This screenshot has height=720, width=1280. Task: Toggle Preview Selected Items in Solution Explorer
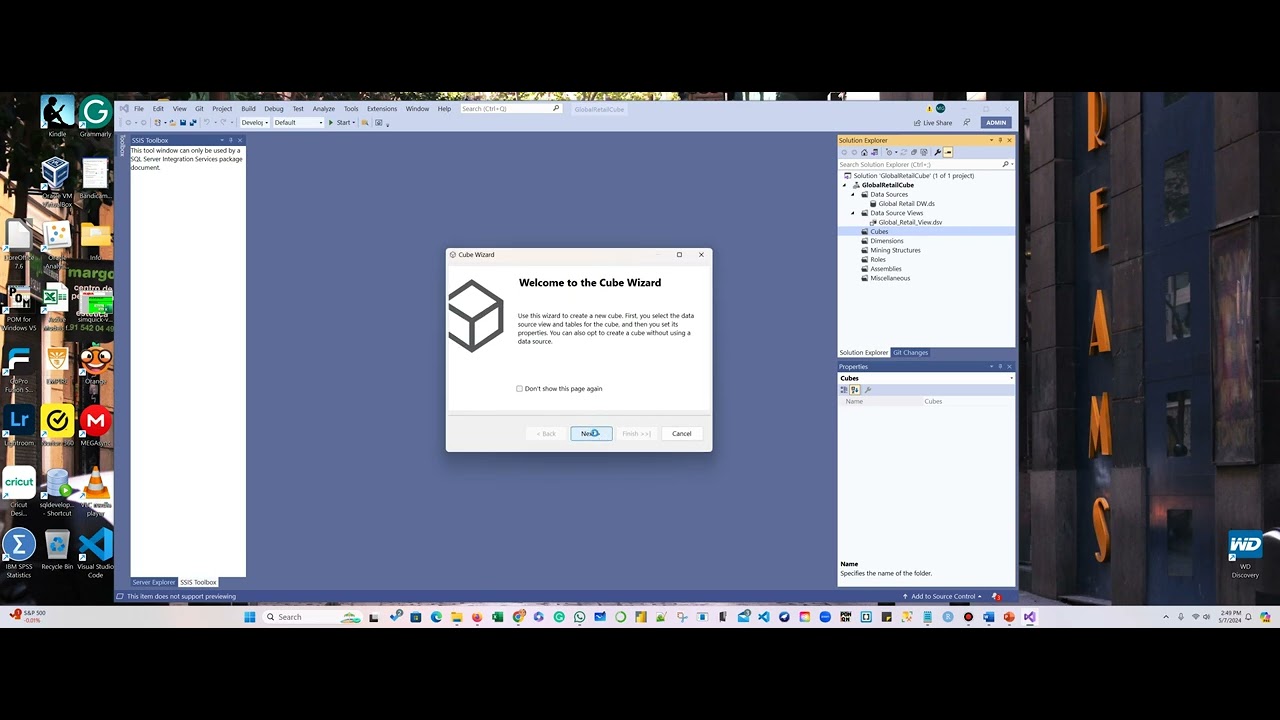coord(947,152)
